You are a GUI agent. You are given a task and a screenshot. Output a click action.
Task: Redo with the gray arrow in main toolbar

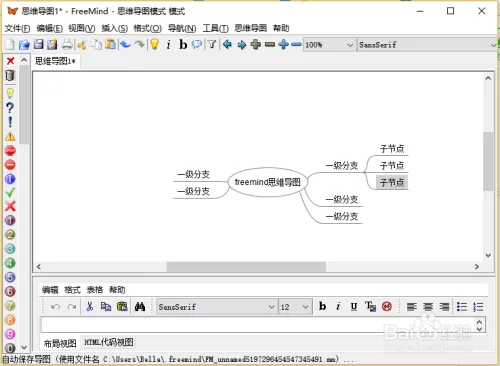[x=140, y=44]
